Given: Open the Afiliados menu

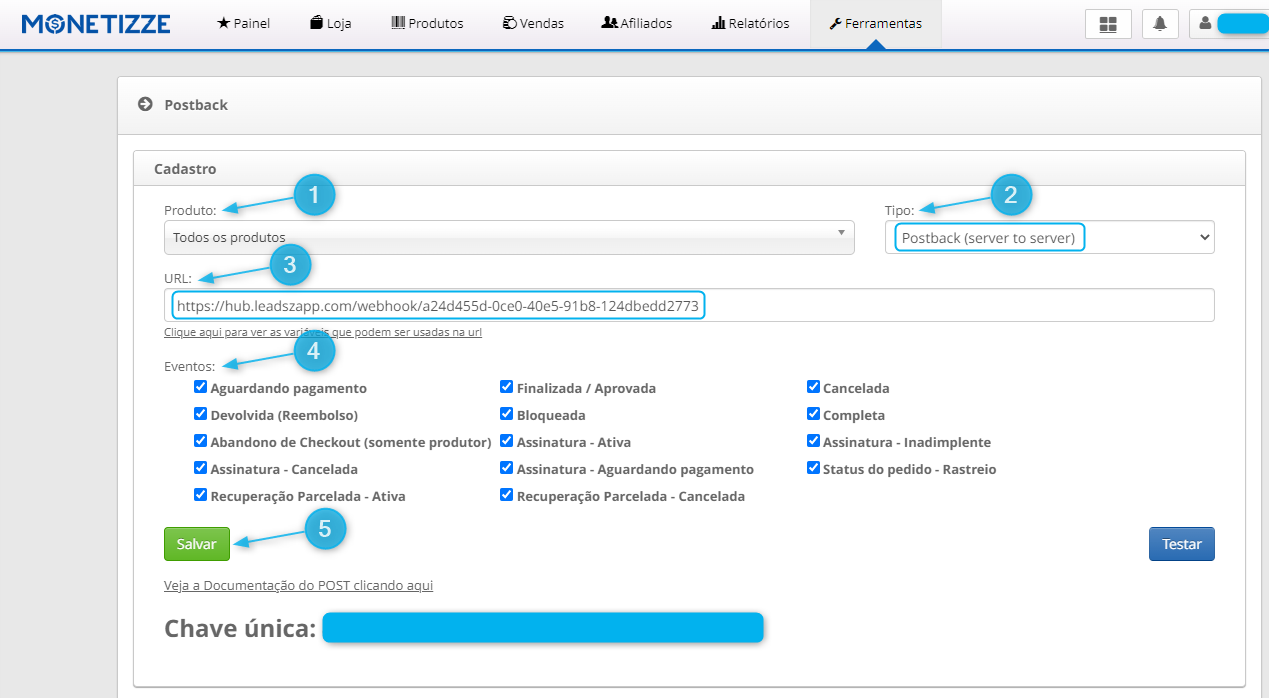Looking at the screenshot, I should 636,23.
